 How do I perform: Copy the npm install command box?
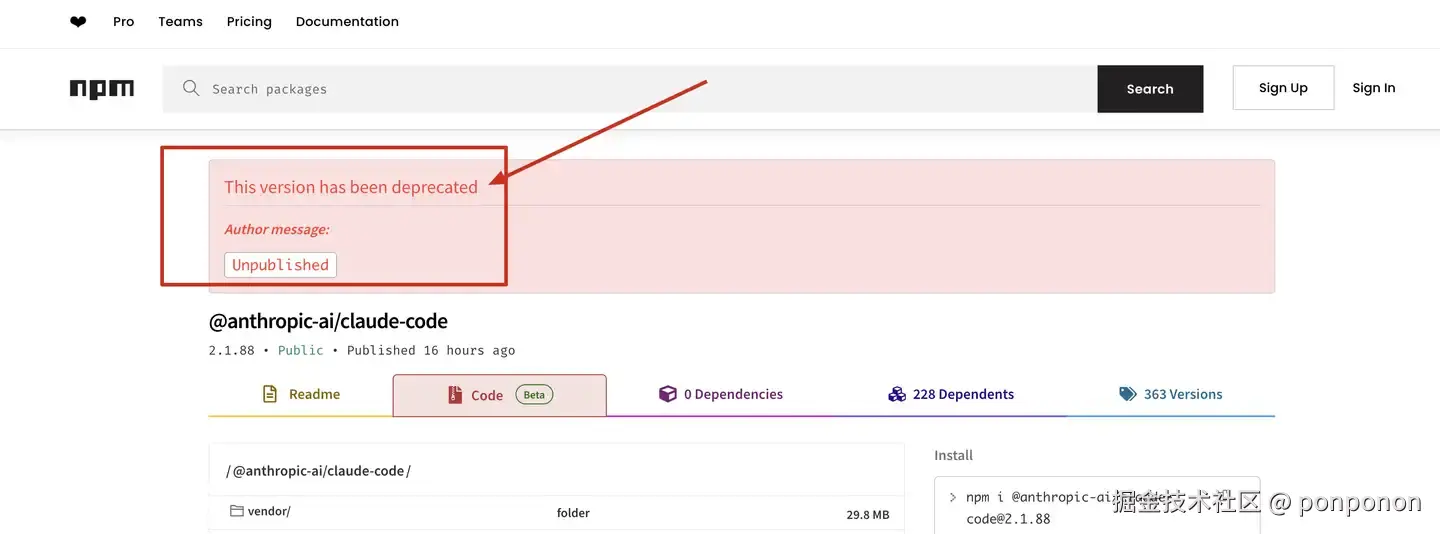pos(1097,507)
